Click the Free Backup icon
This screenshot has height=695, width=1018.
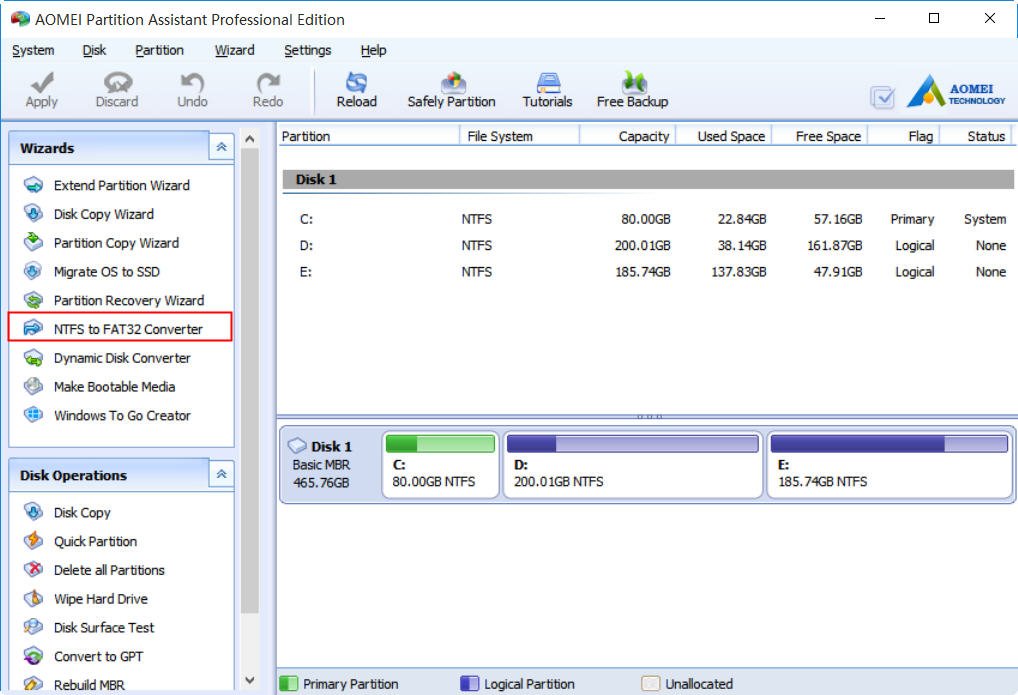pos(634,82)
